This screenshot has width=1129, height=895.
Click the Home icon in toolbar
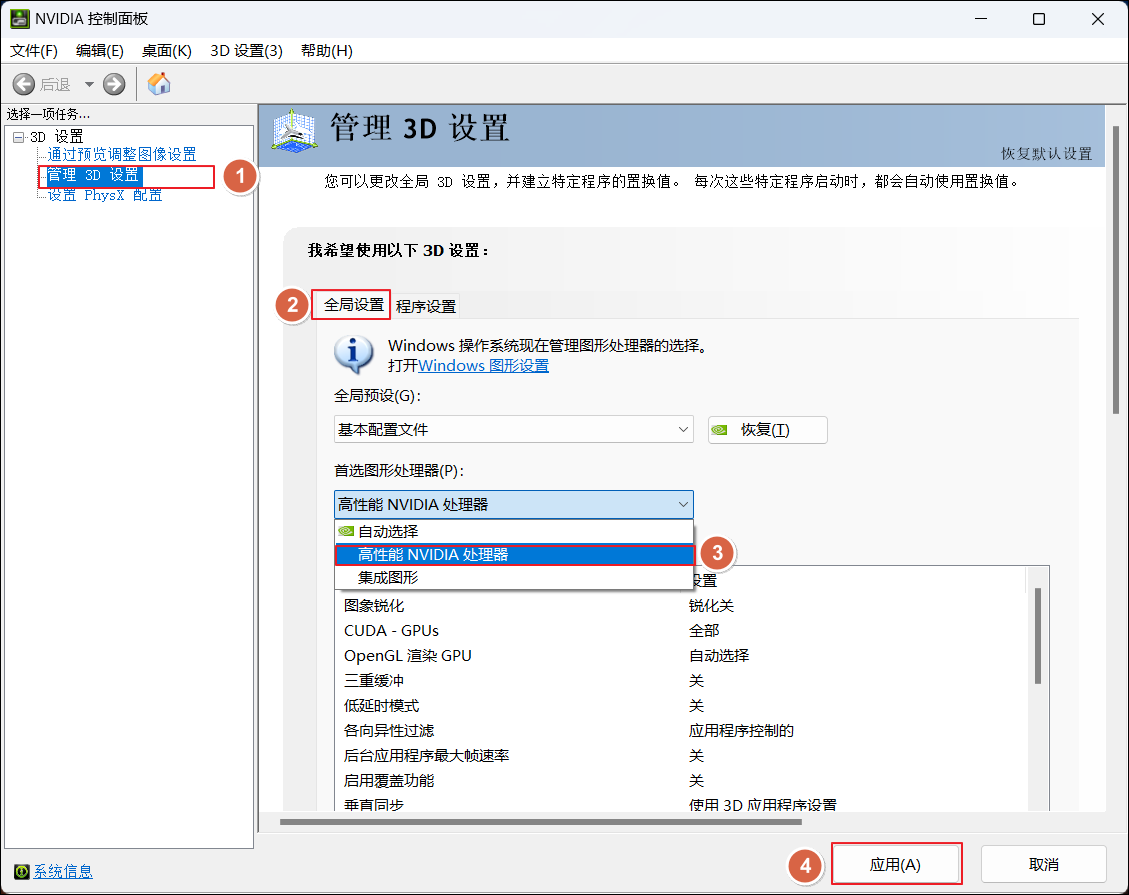tap(159, 84)
